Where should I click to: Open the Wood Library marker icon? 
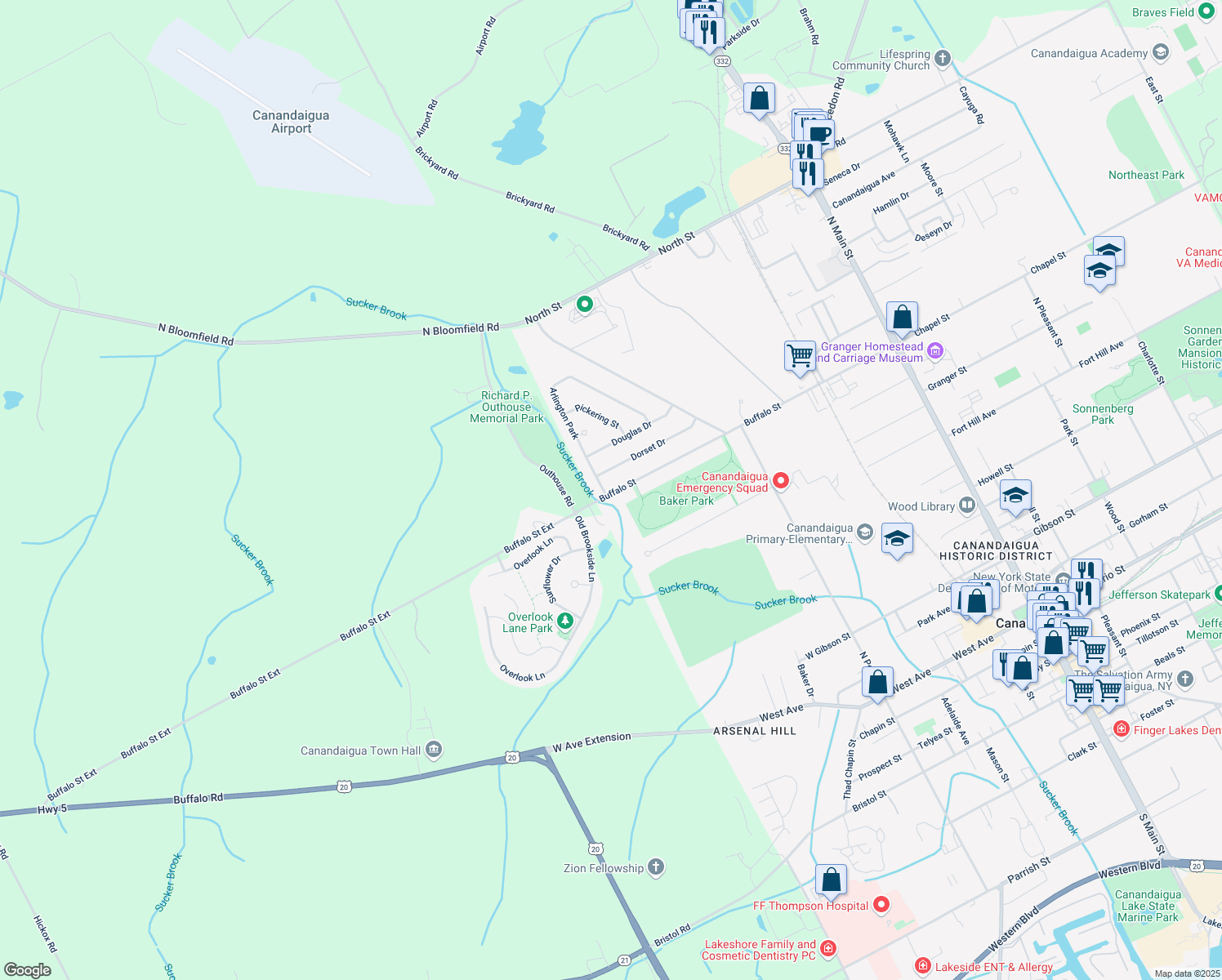click(967, 506)
